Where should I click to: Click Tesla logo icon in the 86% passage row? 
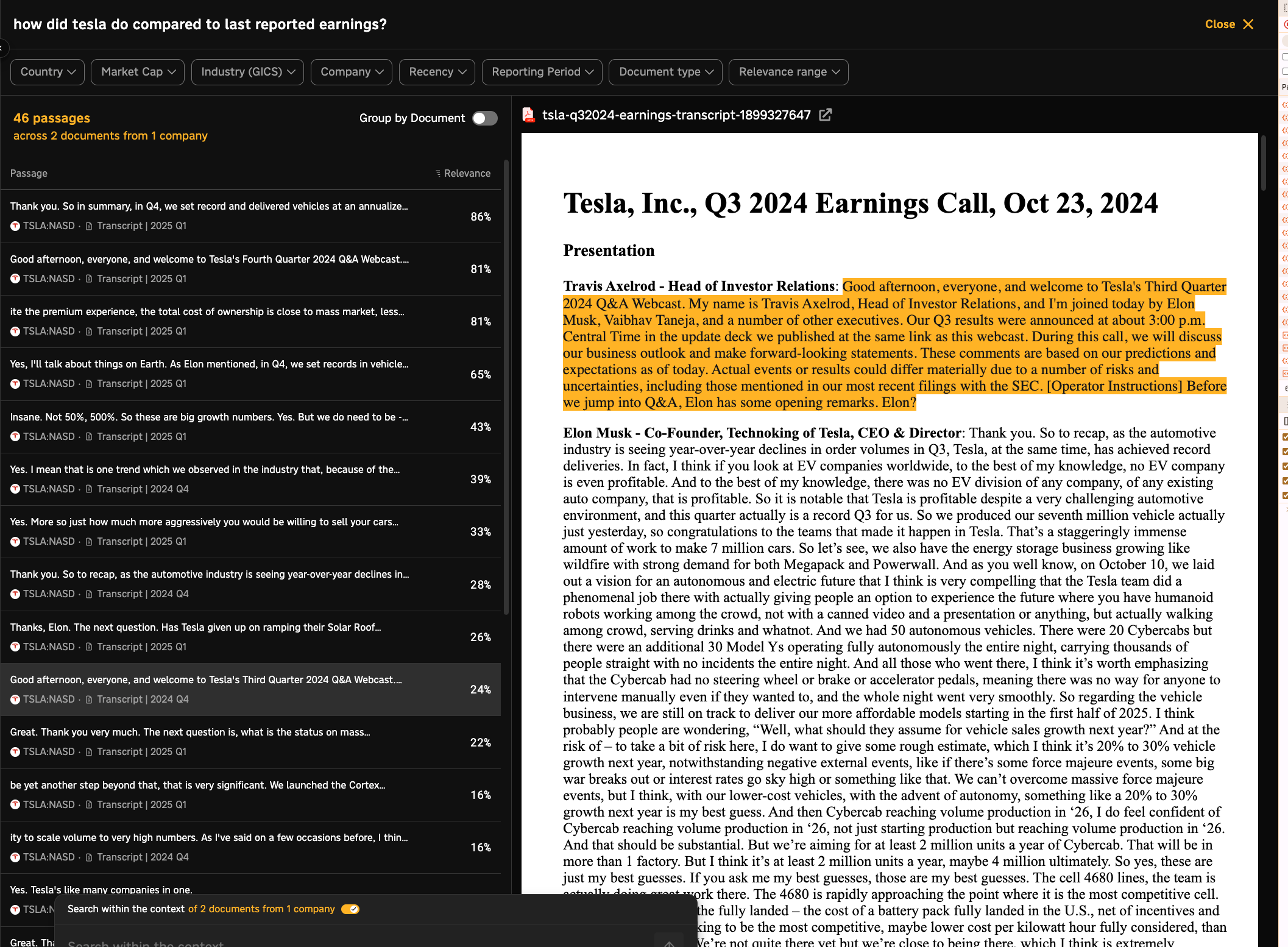[15, 226]
